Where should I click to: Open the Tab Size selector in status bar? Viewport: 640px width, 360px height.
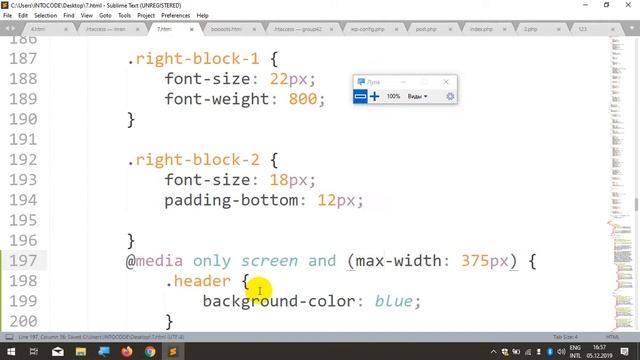565,337
